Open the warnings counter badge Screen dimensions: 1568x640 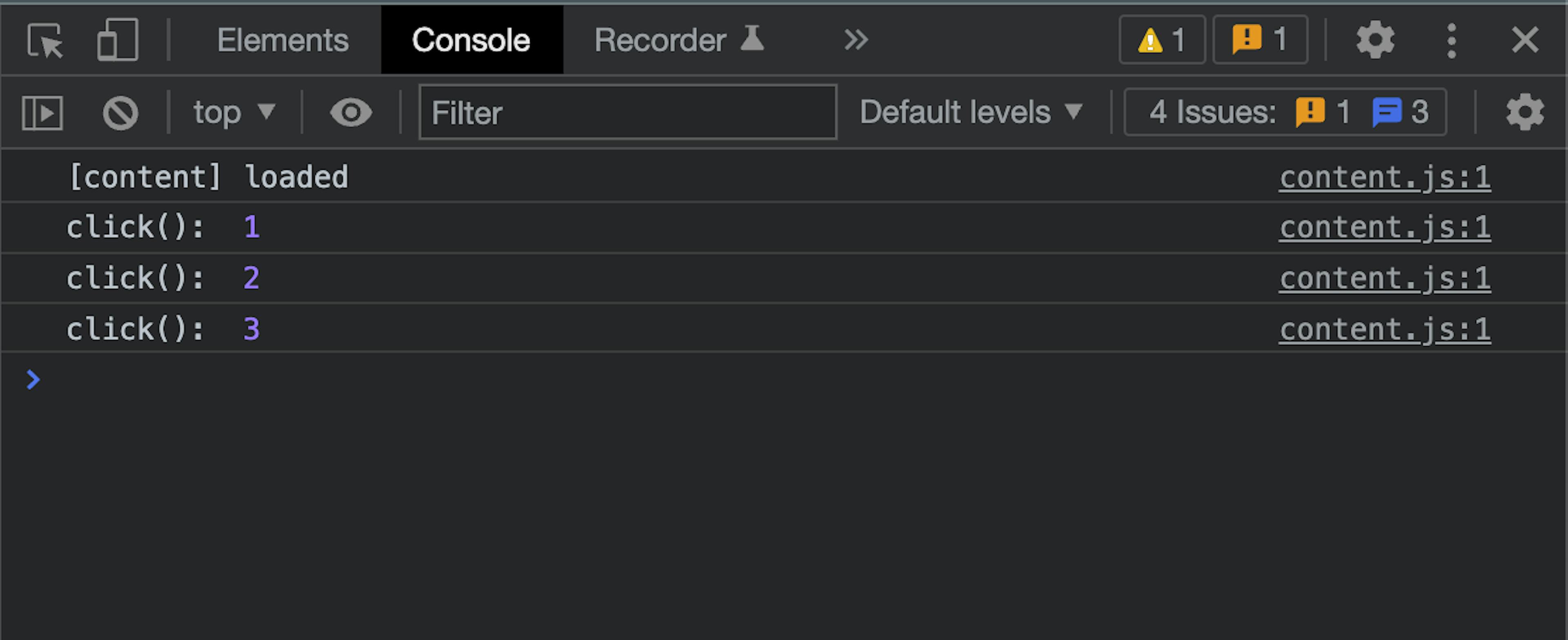coord(1161,40)
